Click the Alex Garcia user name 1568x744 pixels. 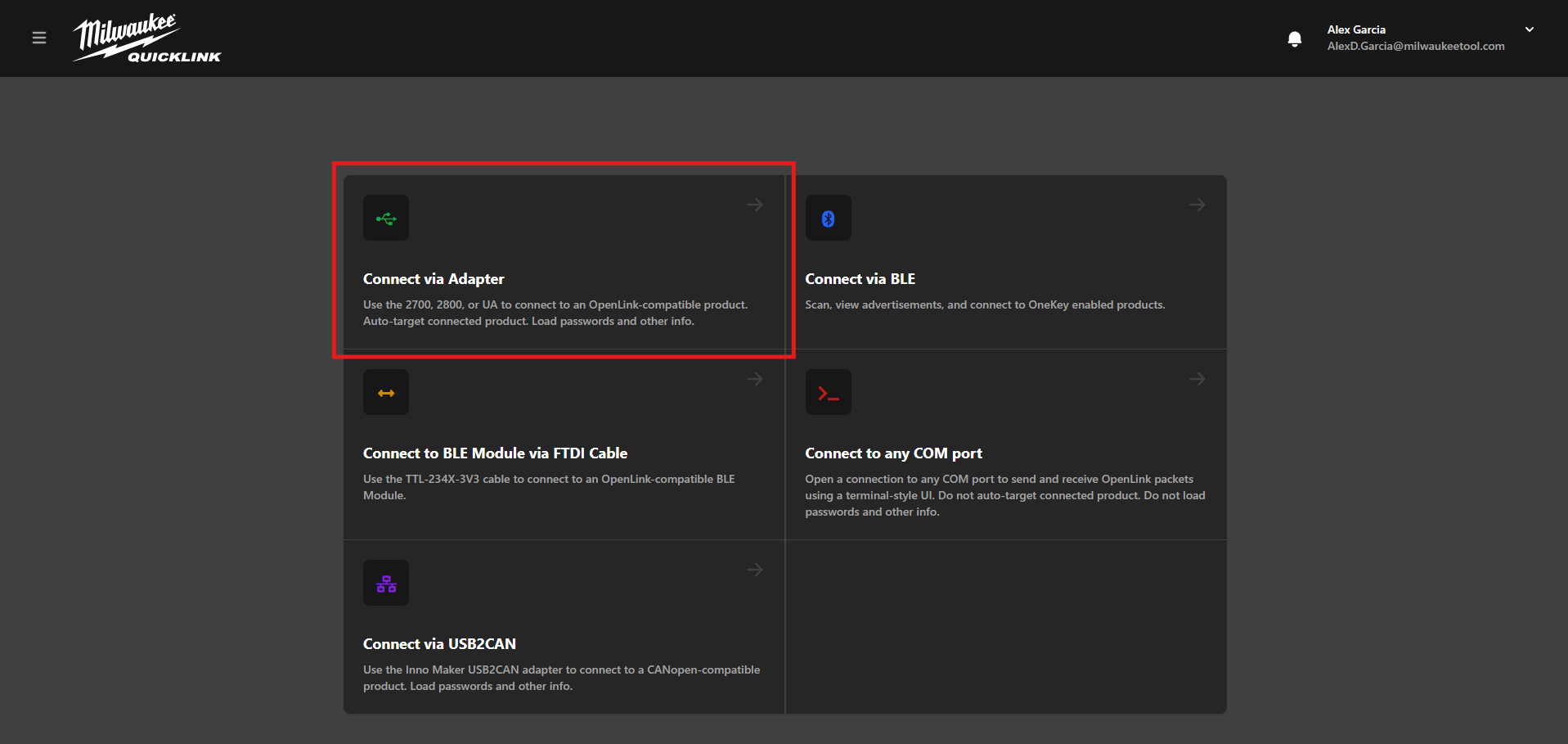[1356, 29]
